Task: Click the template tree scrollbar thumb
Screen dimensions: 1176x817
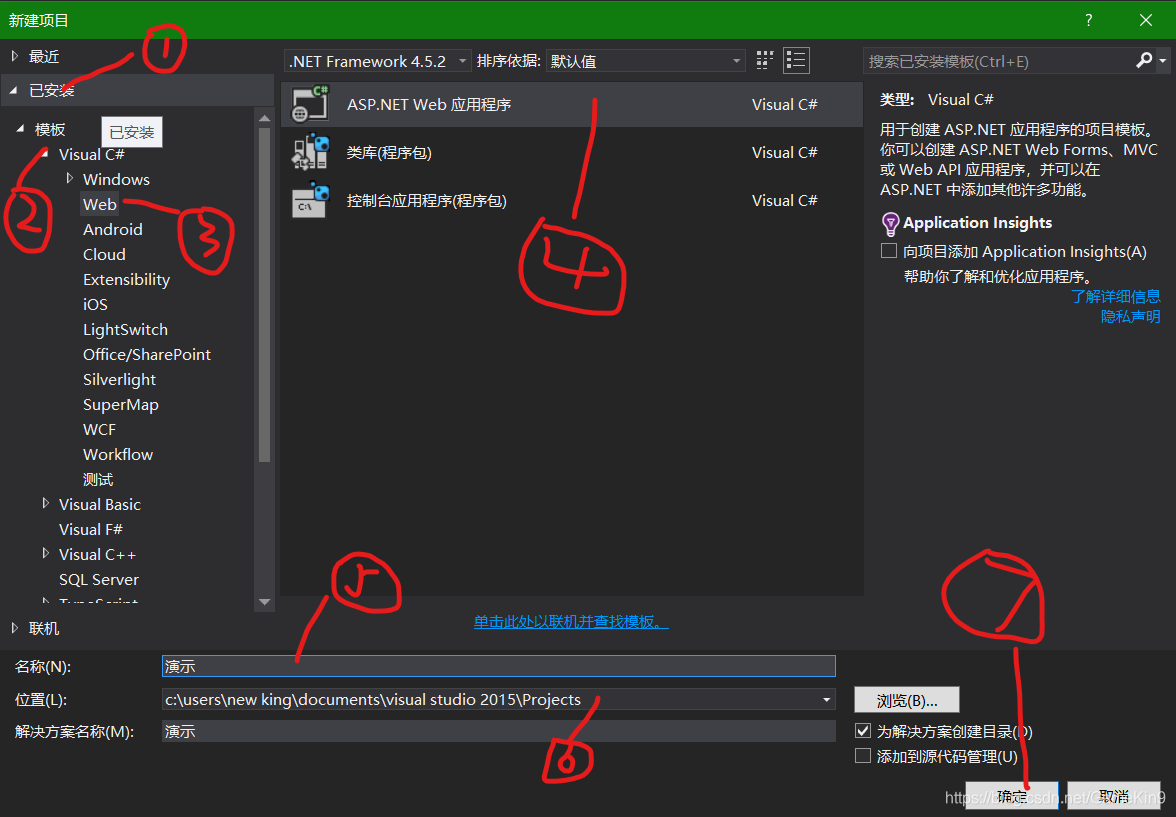Action: [x=264, y=294]
